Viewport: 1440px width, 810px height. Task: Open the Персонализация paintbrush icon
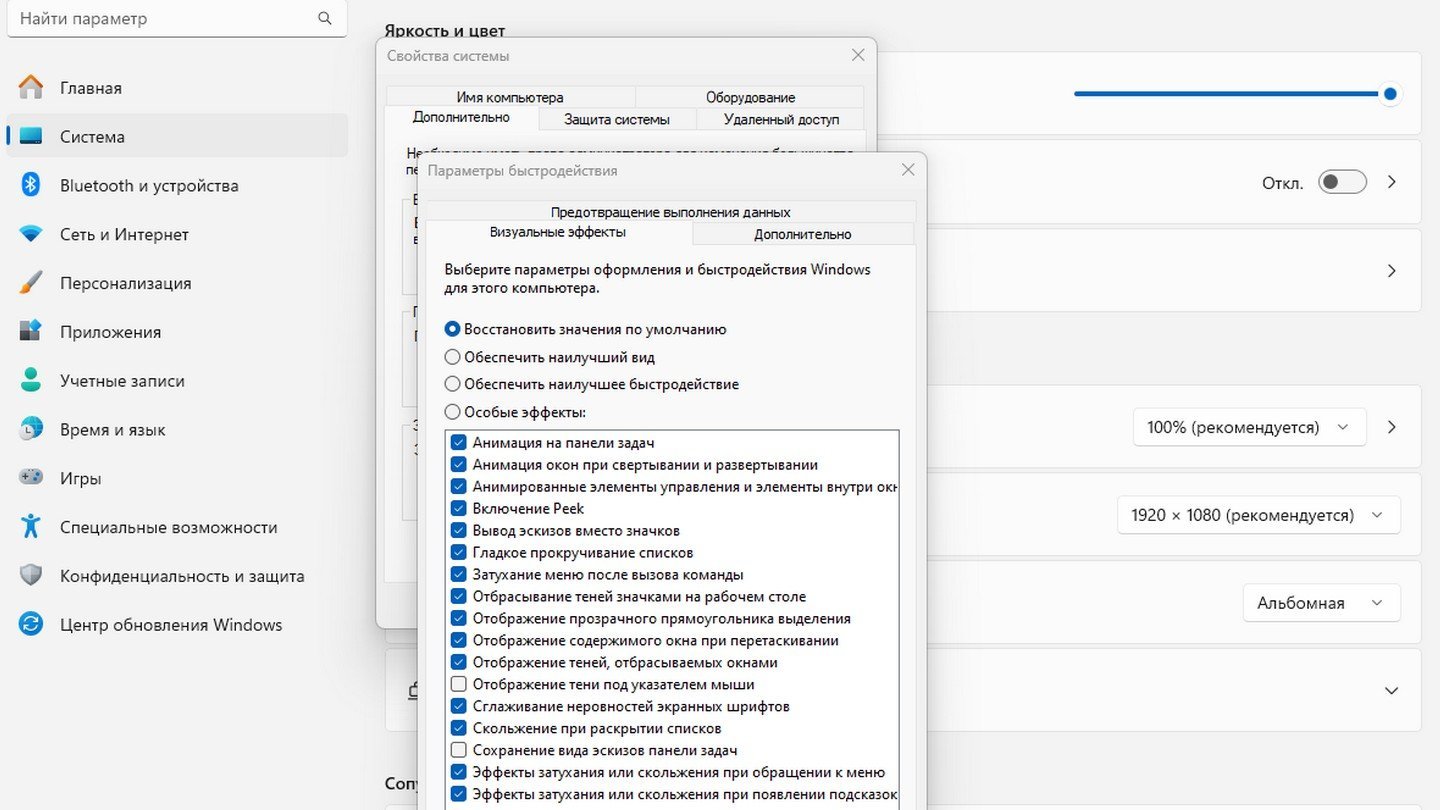31,283
